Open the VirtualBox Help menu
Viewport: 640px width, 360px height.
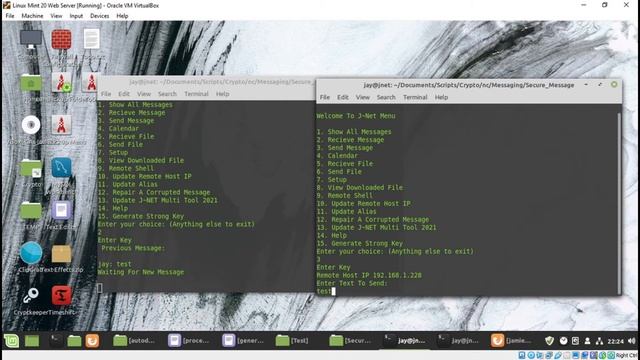[x=122, y=16]
